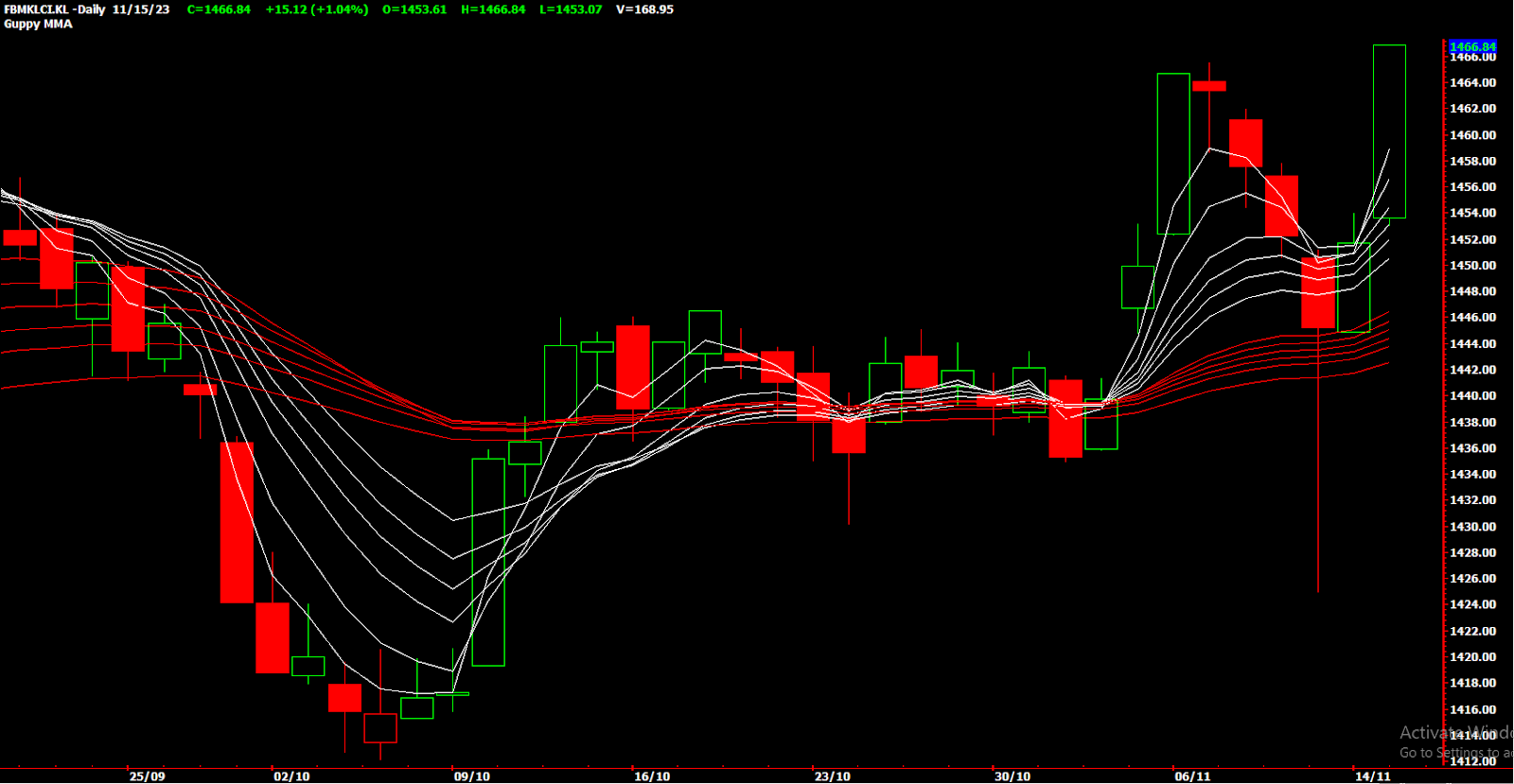Click the 1452.00 price axis label
The height and width of the screenshot is (784, 1514).
pyautogui.click(x=1473, y=240)
